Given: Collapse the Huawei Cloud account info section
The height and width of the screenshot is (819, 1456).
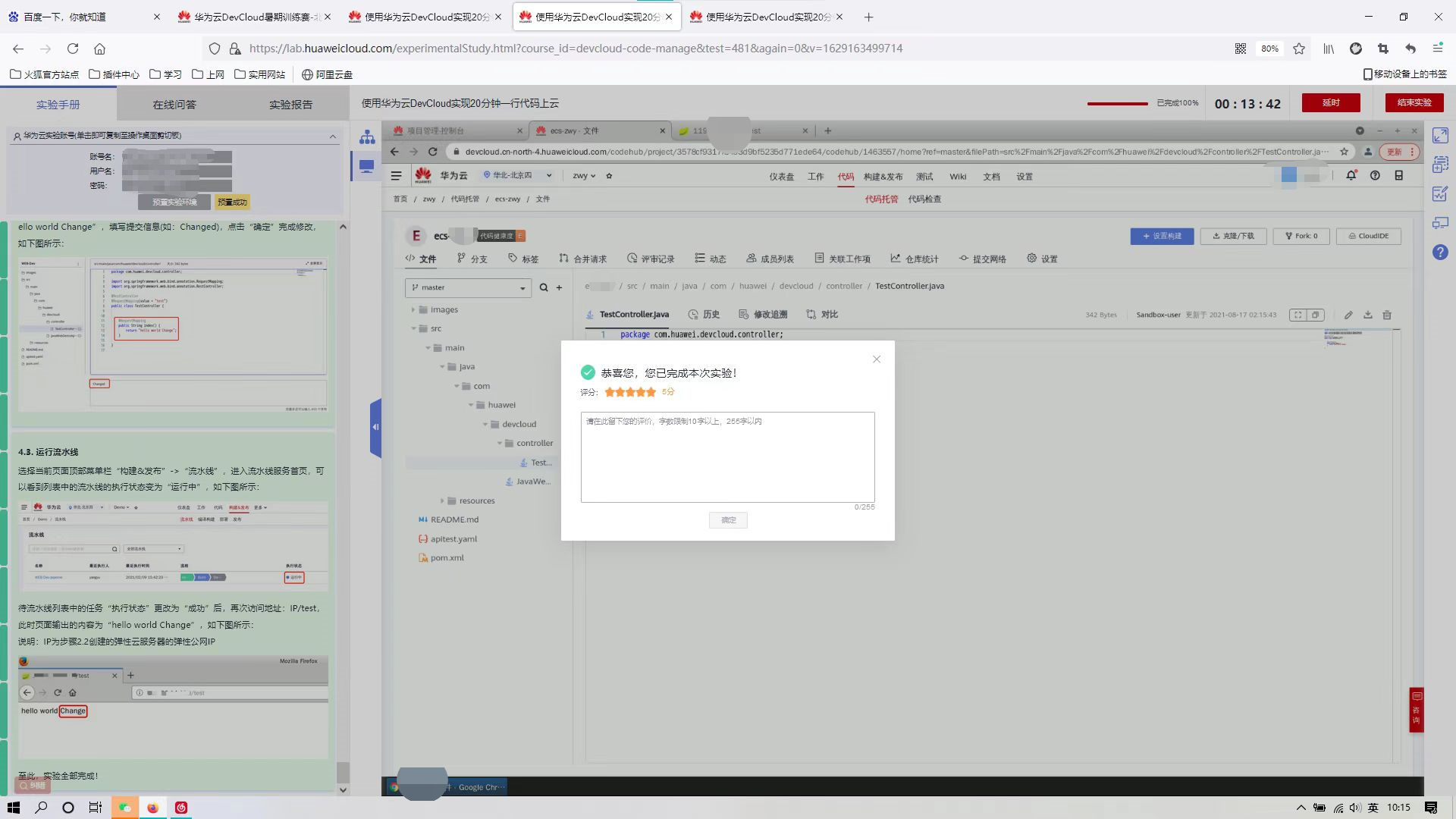Looking at the screenshot, I should tap(332, 136).
